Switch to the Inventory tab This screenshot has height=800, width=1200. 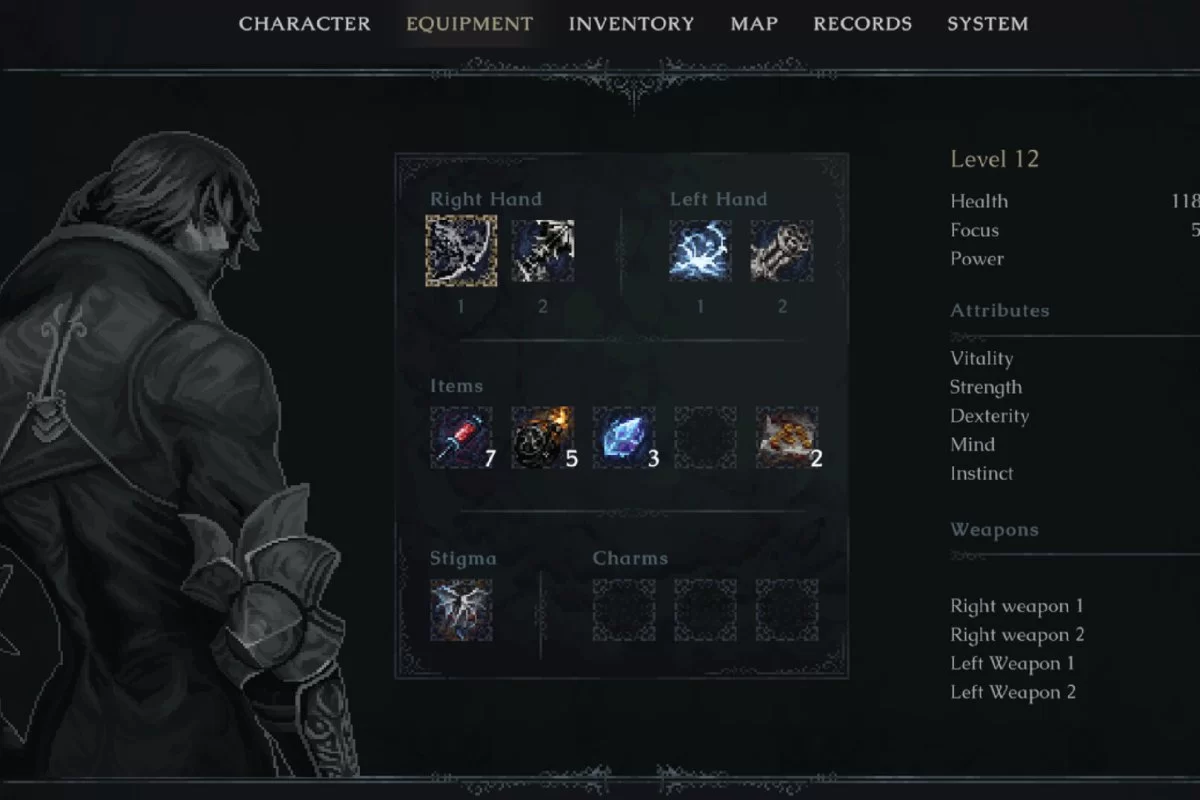(631, 24)
